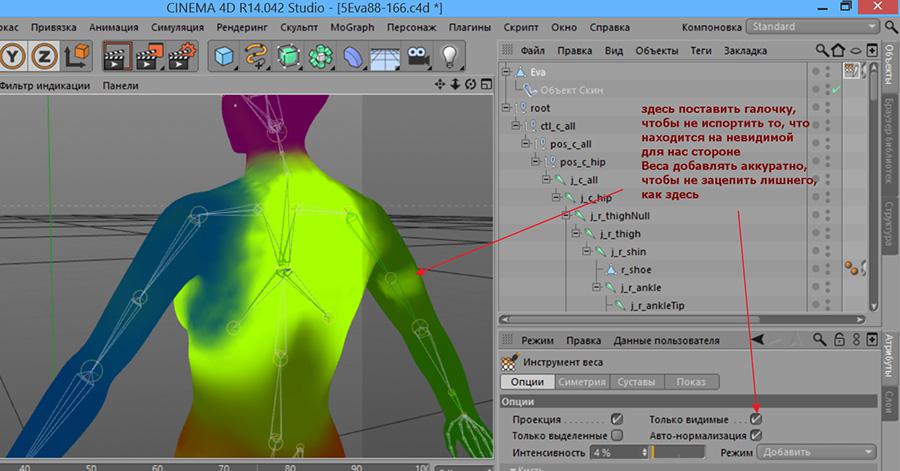Viewport: 900px width, 471px height.
Task: Collapse the root object in hierarchy
Action: 507,108
